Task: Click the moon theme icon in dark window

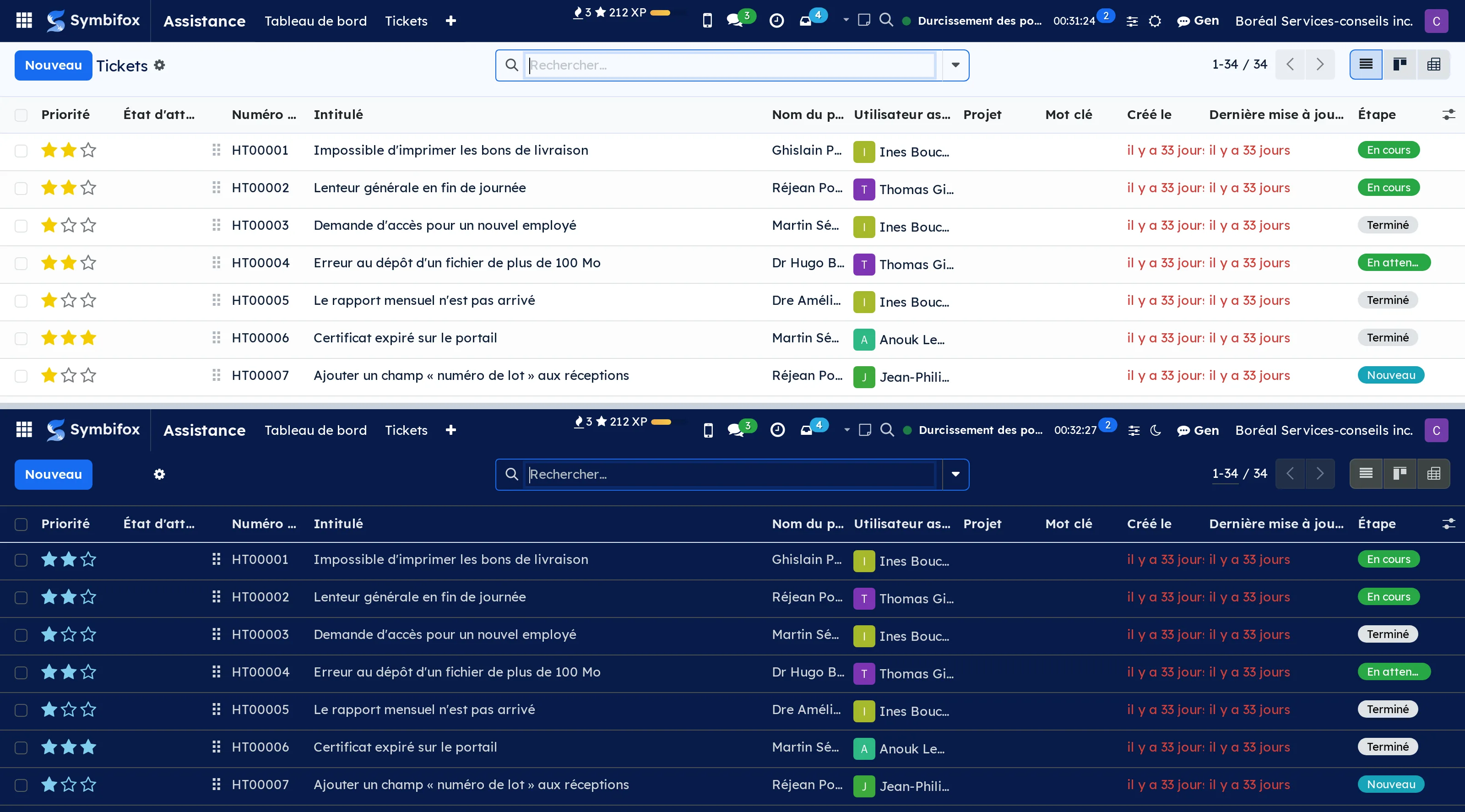Action: tap(1156, 430)
